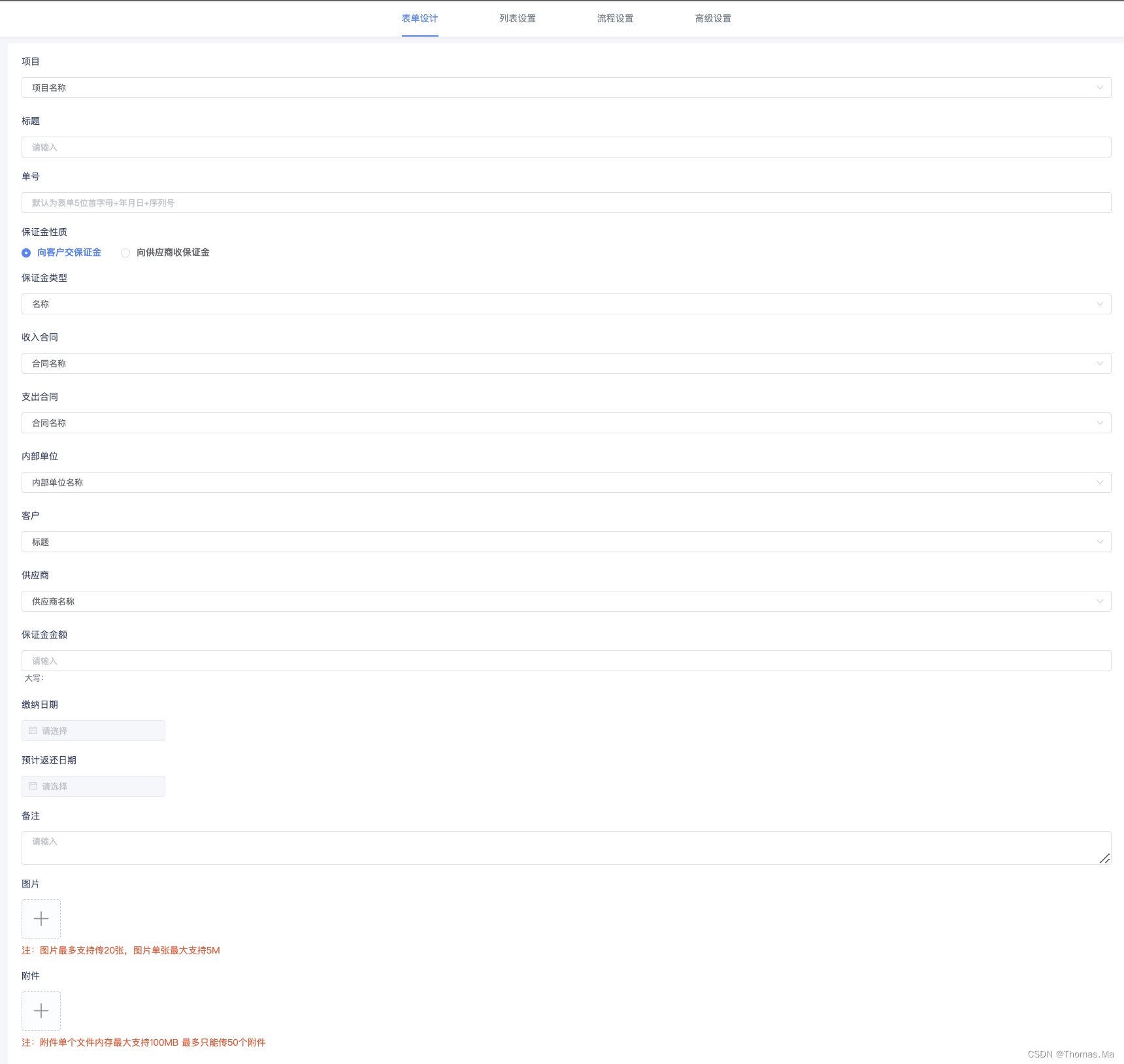Click the plus button to upload 附件
This screenshot has width=1124, height=1064.
tap(41, 1011)
